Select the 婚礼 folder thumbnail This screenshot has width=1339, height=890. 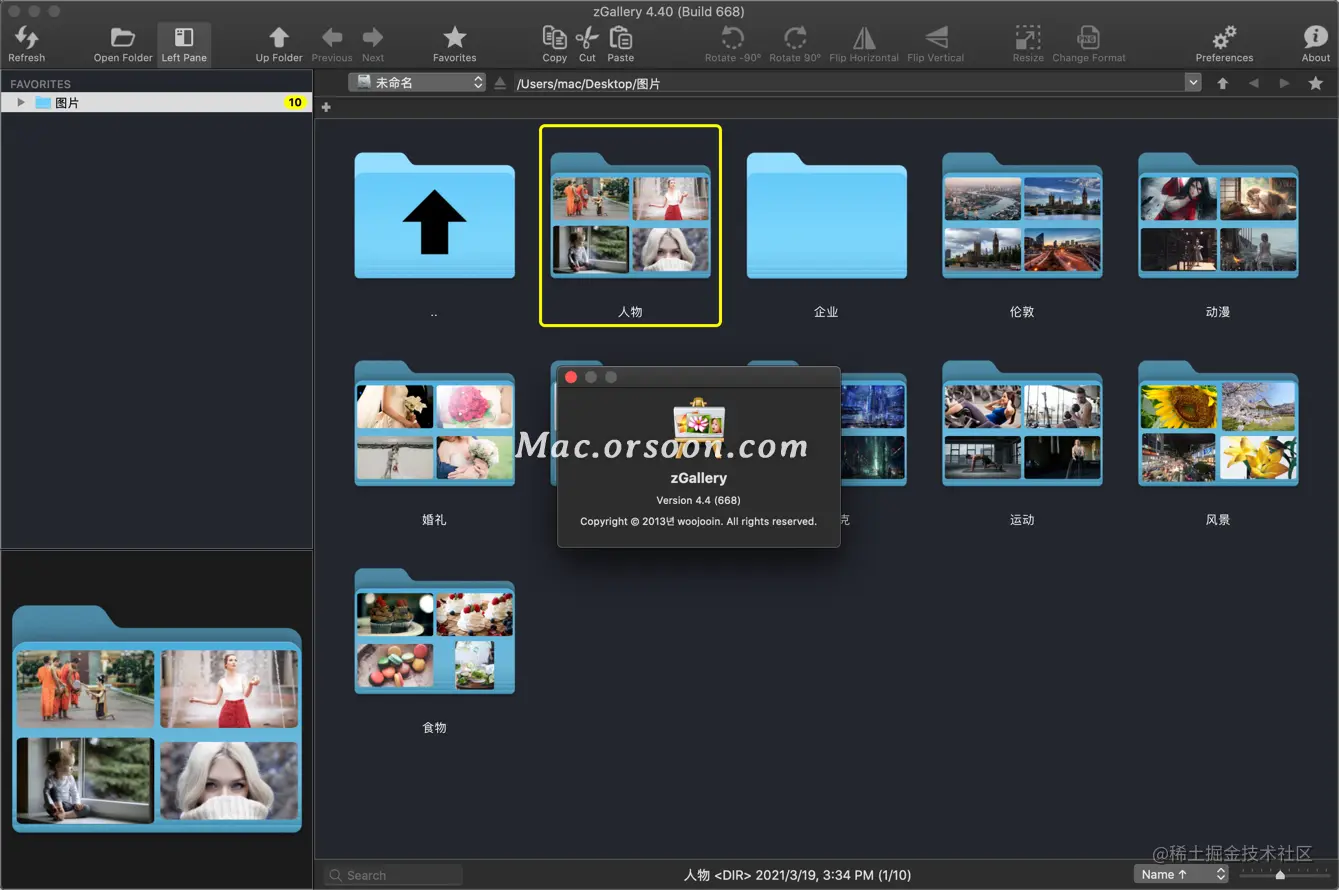tap(434, 424)
